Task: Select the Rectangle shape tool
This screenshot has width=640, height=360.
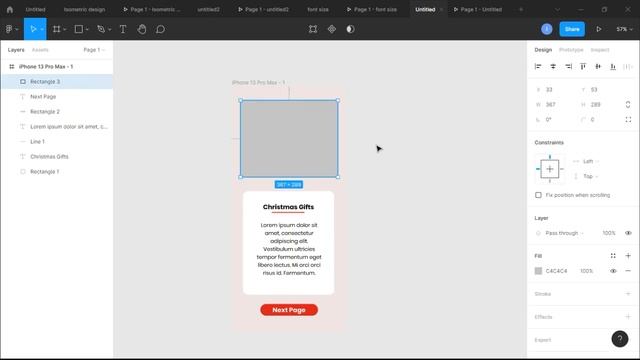Action: pos(79,29)
